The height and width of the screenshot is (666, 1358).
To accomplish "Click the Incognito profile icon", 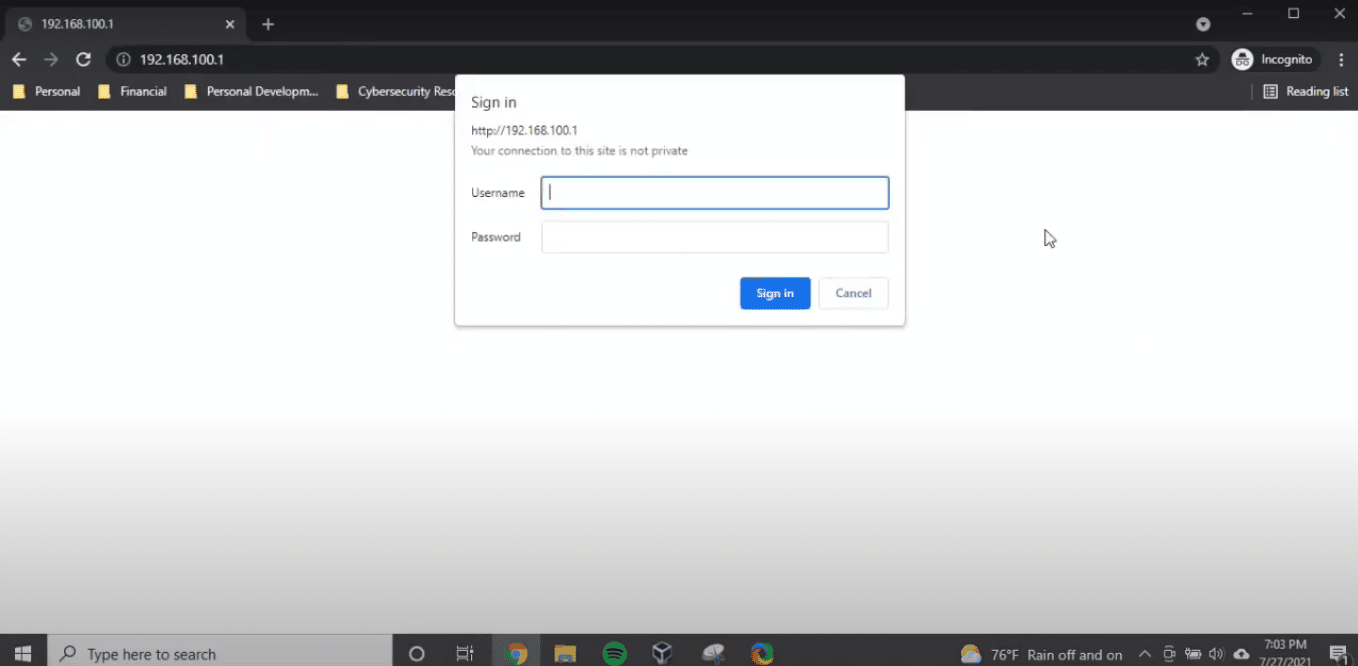I will click(x=1242, y=59).
